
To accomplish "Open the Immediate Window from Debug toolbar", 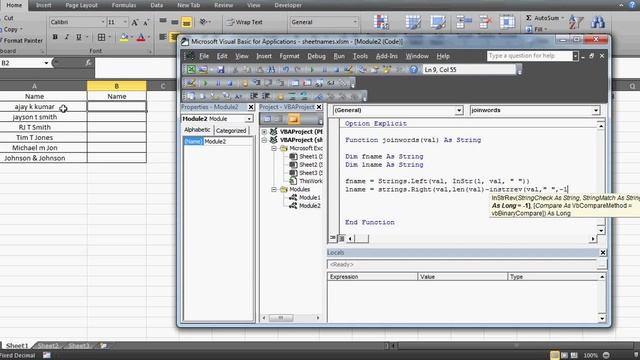I will [307, 83].
